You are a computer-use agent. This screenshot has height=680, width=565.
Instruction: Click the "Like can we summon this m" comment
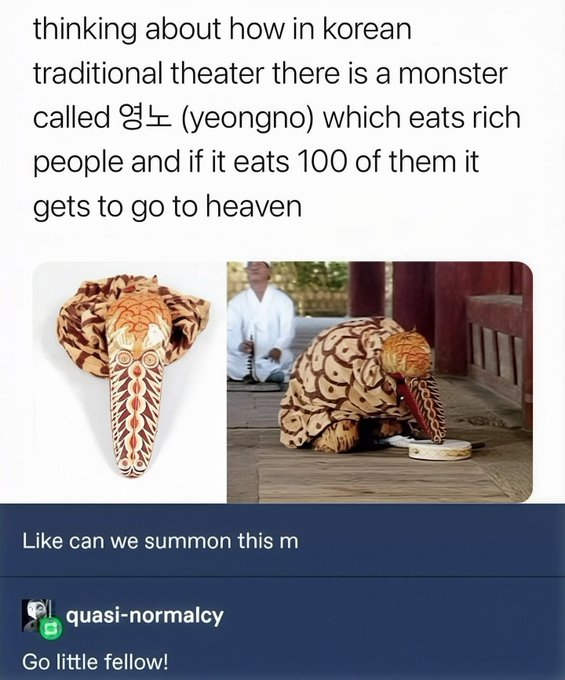click(x=160, y=541)
